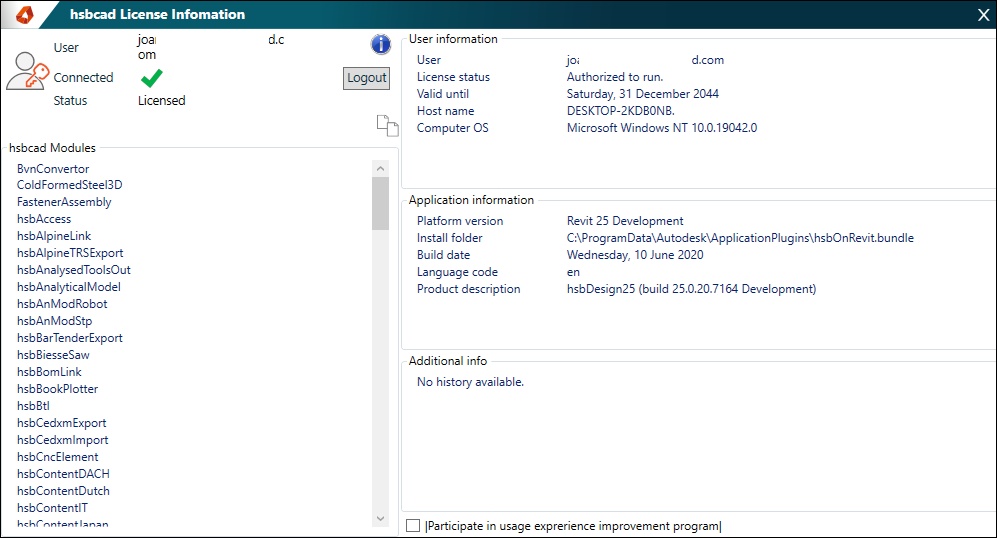Click the 'Authorized to run.' license status

(x=615, y=77)
